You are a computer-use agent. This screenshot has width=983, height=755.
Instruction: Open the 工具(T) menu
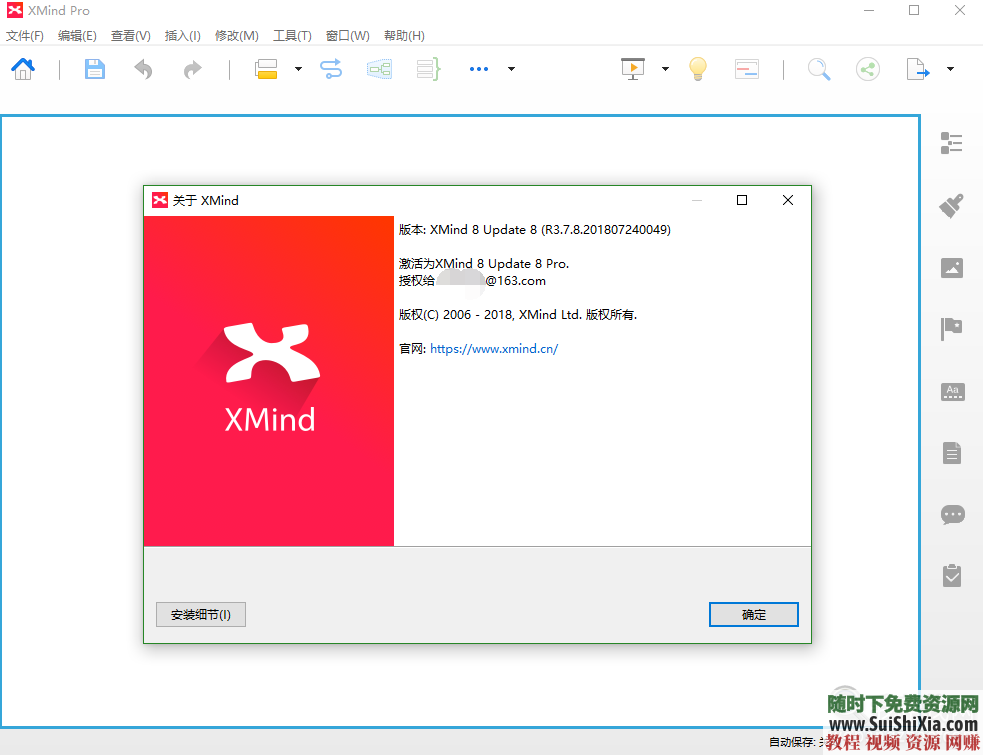tap(292, 35)
